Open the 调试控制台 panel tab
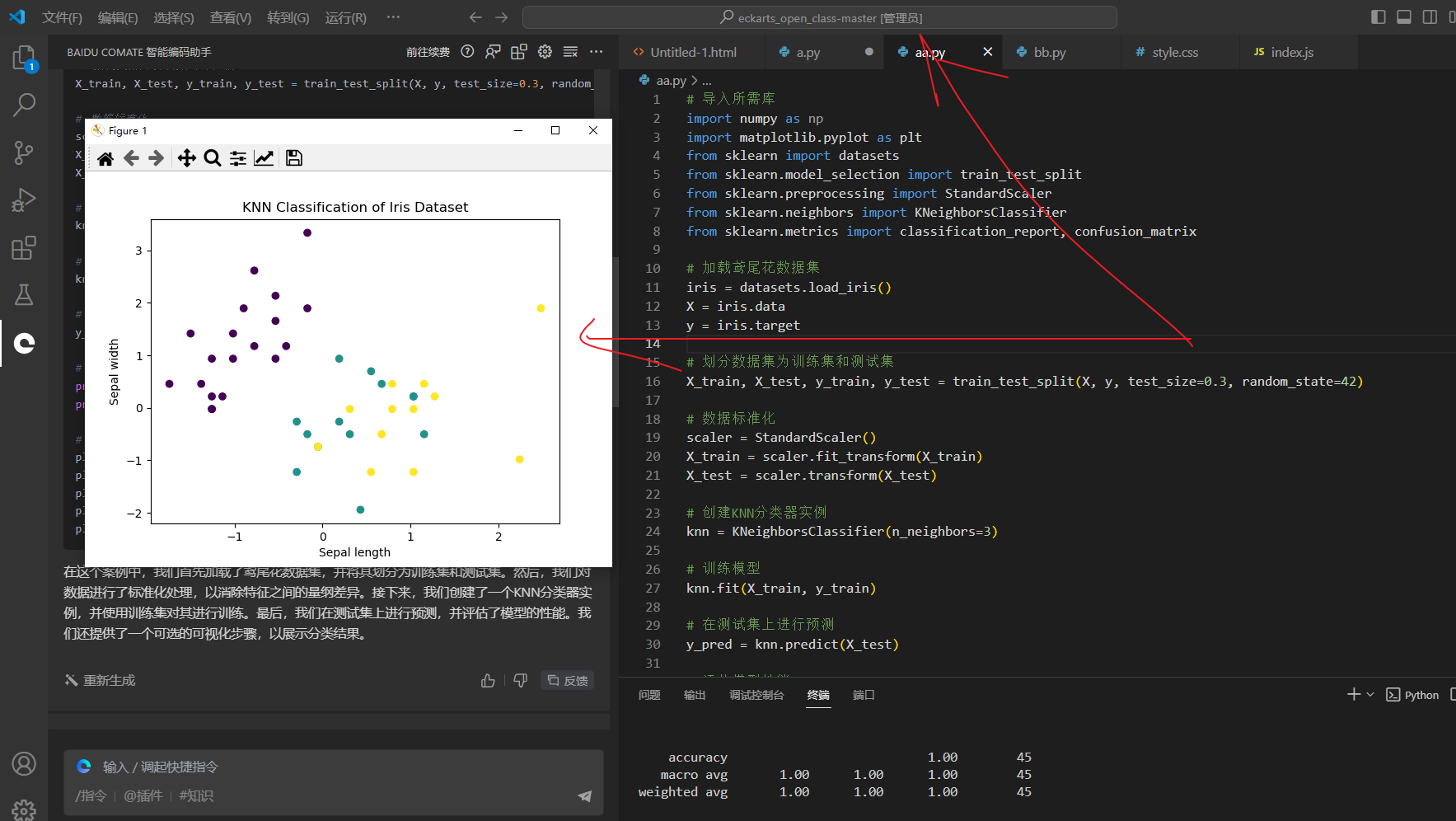The image size is (1456, 821). 756,695
